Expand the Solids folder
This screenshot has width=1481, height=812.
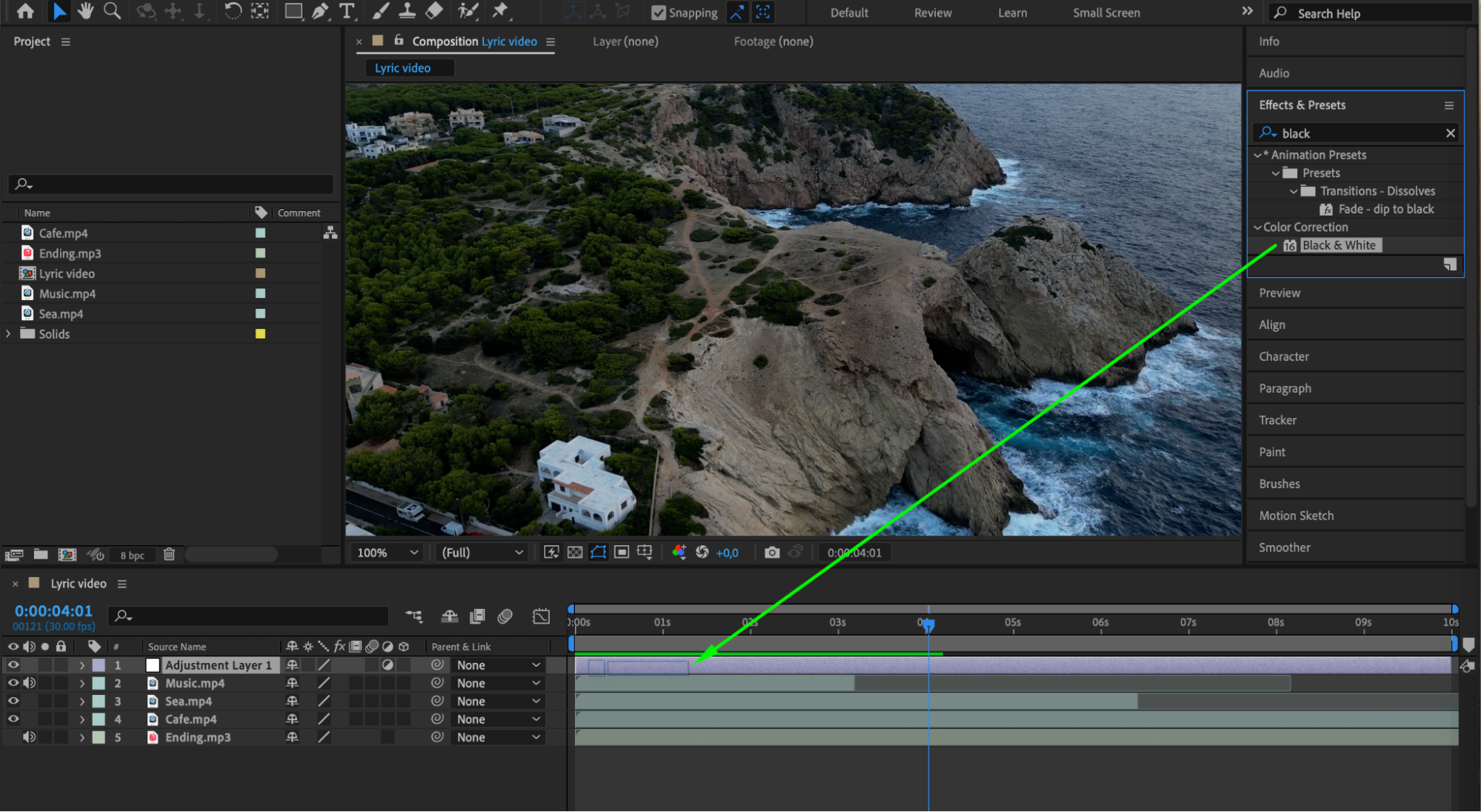pos(9,334)
